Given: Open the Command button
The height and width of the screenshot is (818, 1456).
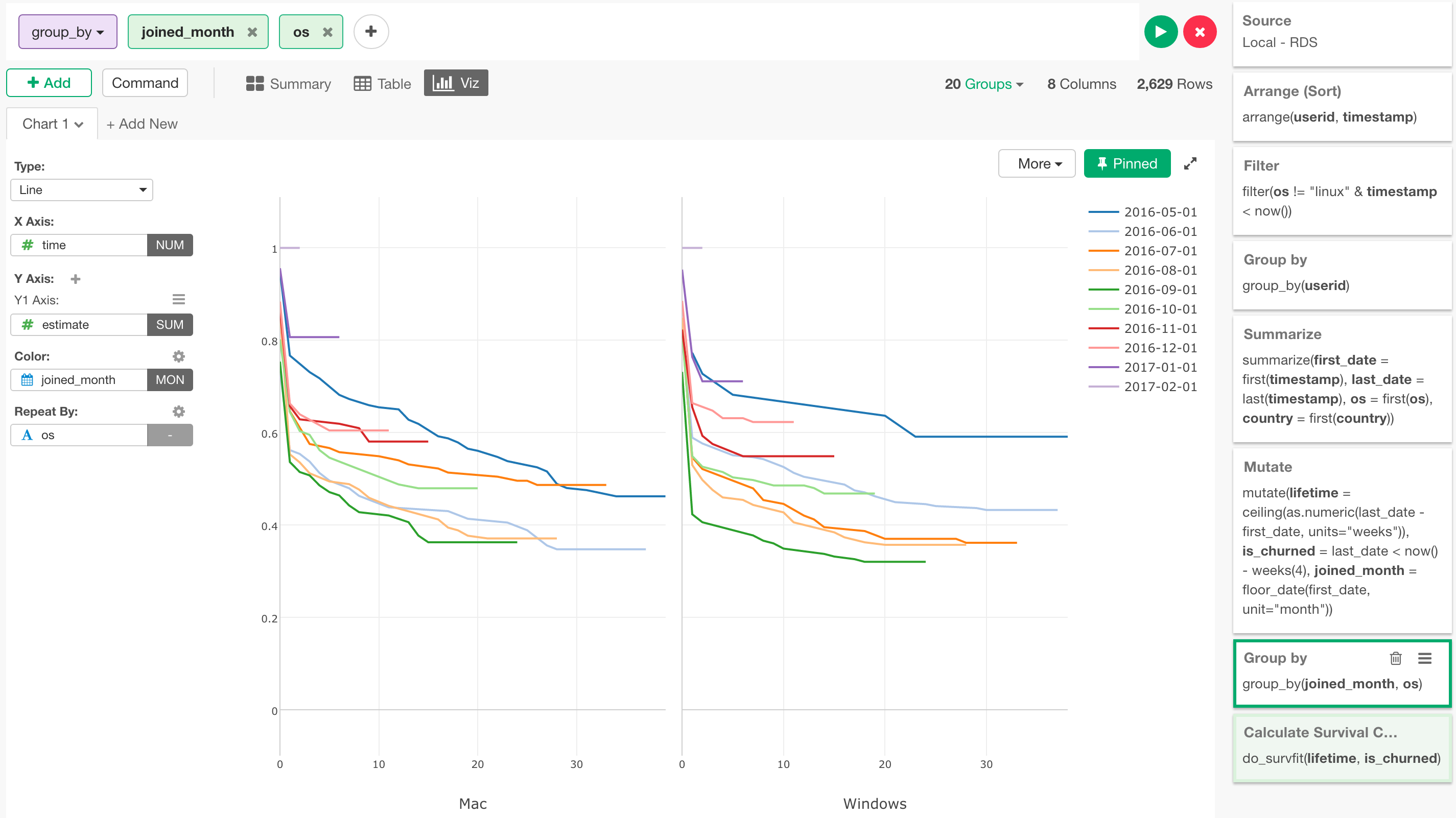Looking at the screenshot, I should [145, 83].
